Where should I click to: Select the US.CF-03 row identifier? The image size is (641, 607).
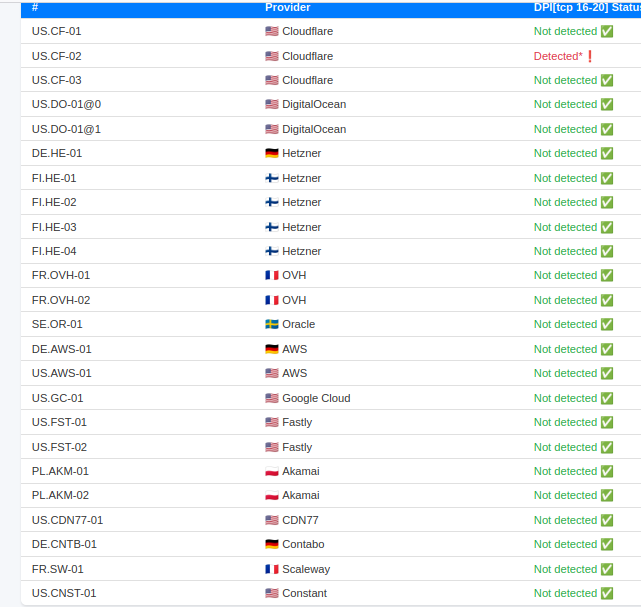pyautogui.click(x=56, y=81)
